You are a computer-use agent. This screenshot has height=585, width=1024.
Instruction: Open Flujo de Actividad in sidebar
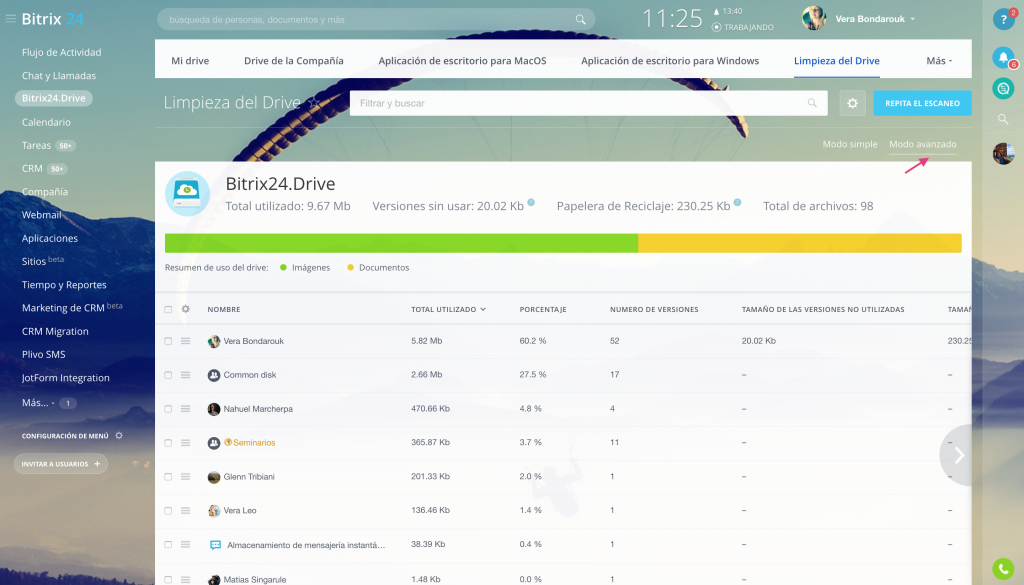click(x=61, y=52)
